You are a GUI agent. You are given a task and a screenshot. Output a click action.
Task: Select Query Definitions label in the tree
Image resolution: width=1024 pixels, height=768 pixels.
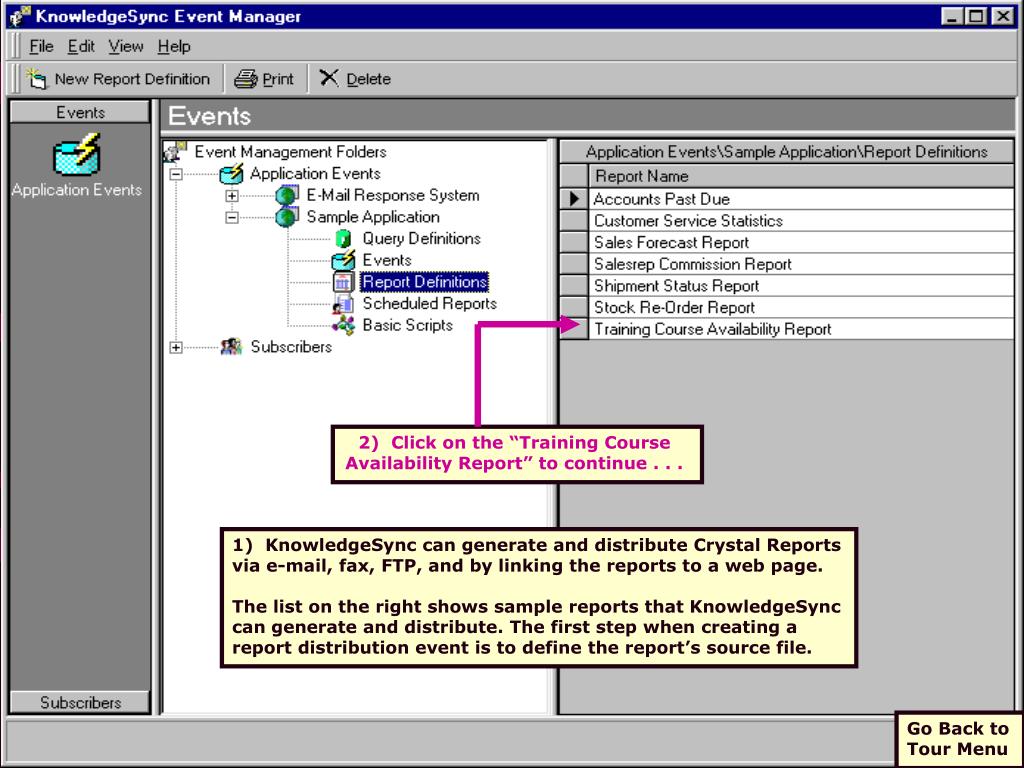tap(422, 238)
